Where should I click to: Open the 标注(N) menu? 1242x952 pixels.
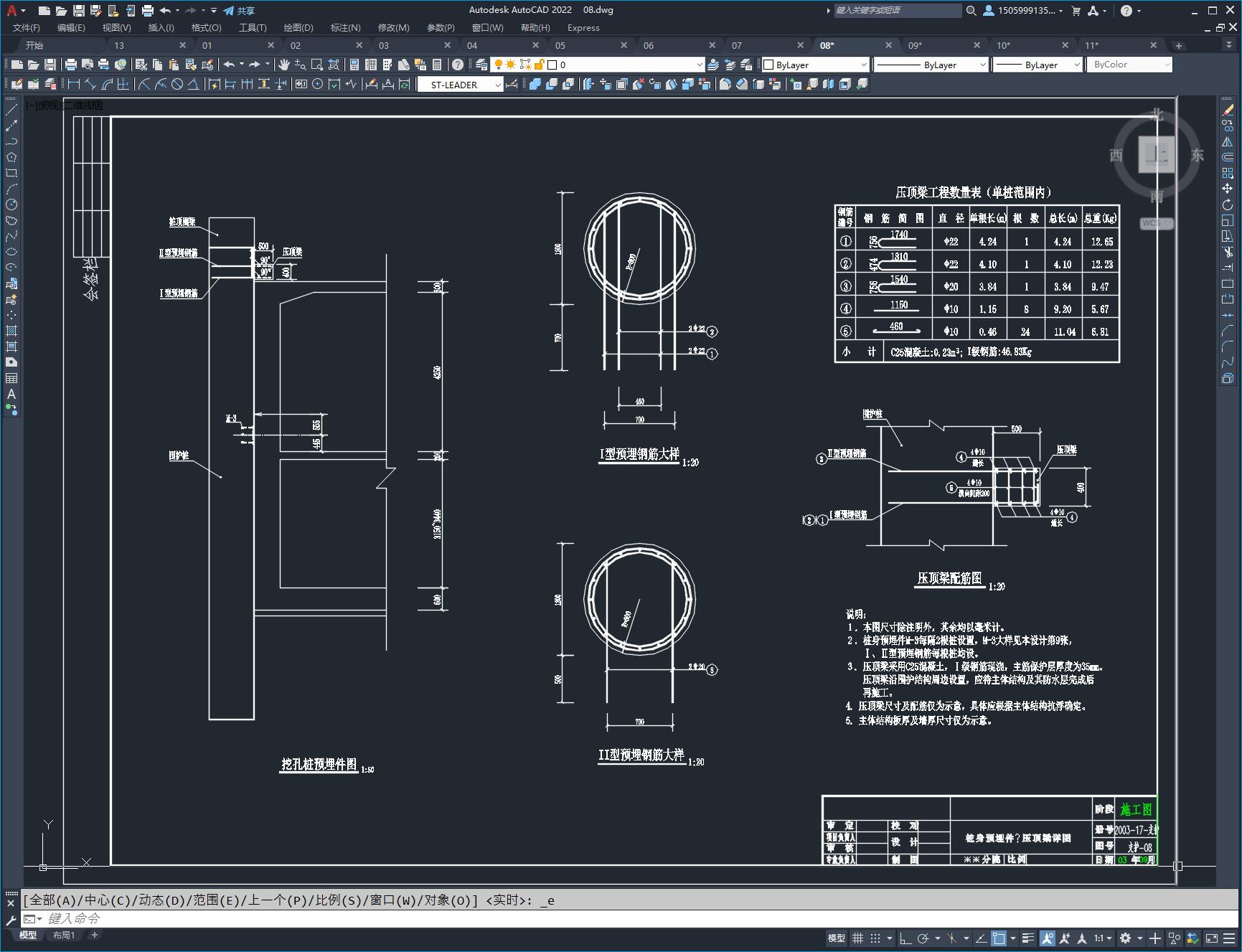[345, 28]
